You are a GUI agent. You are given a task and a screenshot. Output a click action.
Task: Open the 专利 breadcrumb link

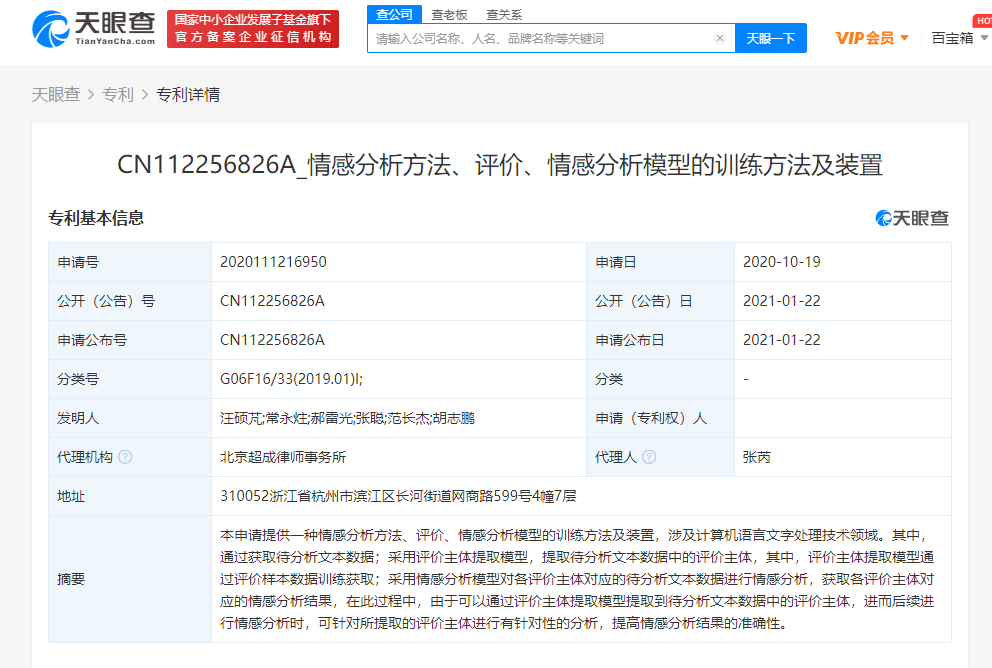(x=118, y=94)
